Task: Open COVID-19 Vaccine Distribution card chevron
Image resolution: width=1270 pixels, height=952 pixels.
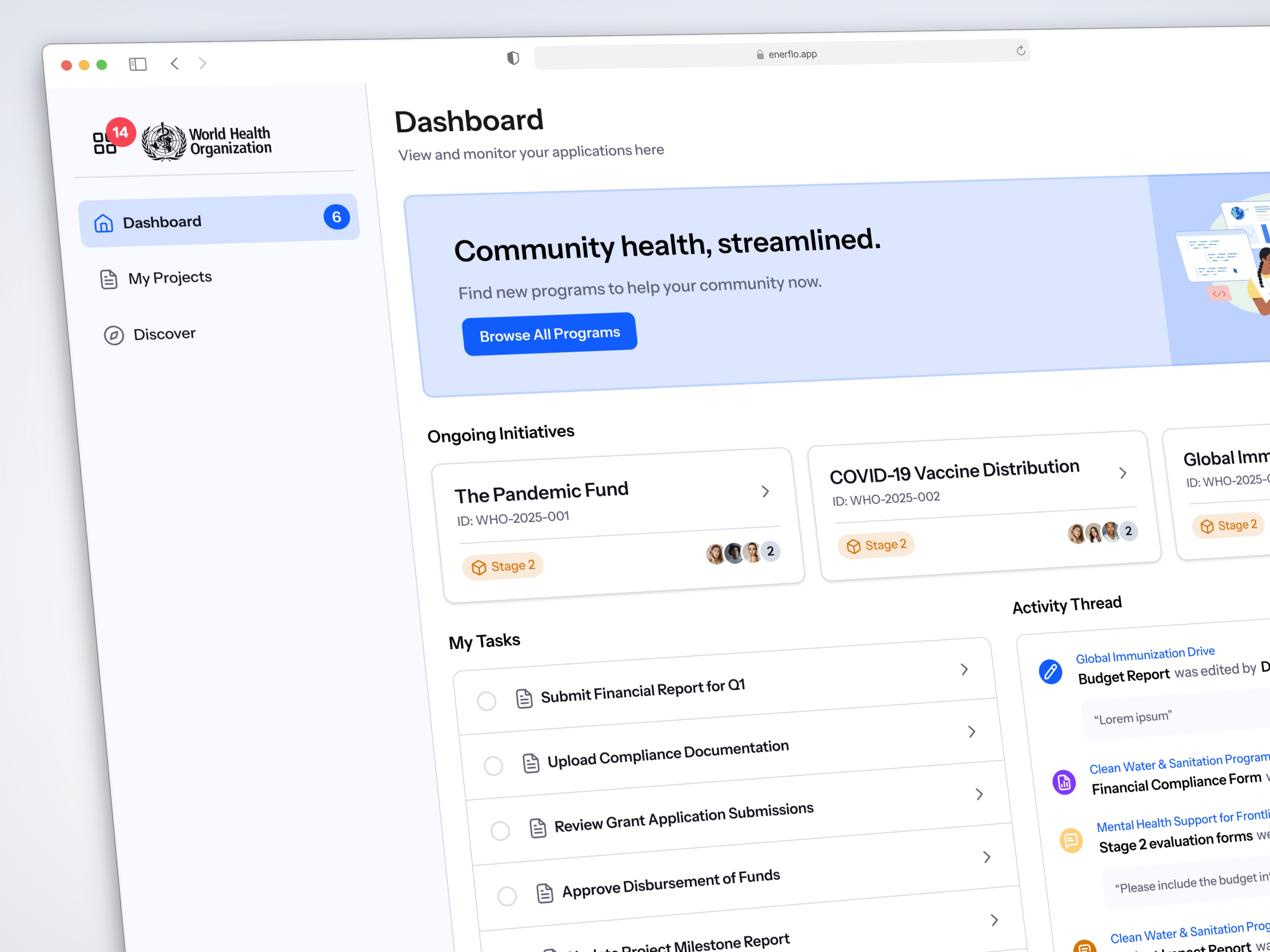Action: (x=1123, y=473)
